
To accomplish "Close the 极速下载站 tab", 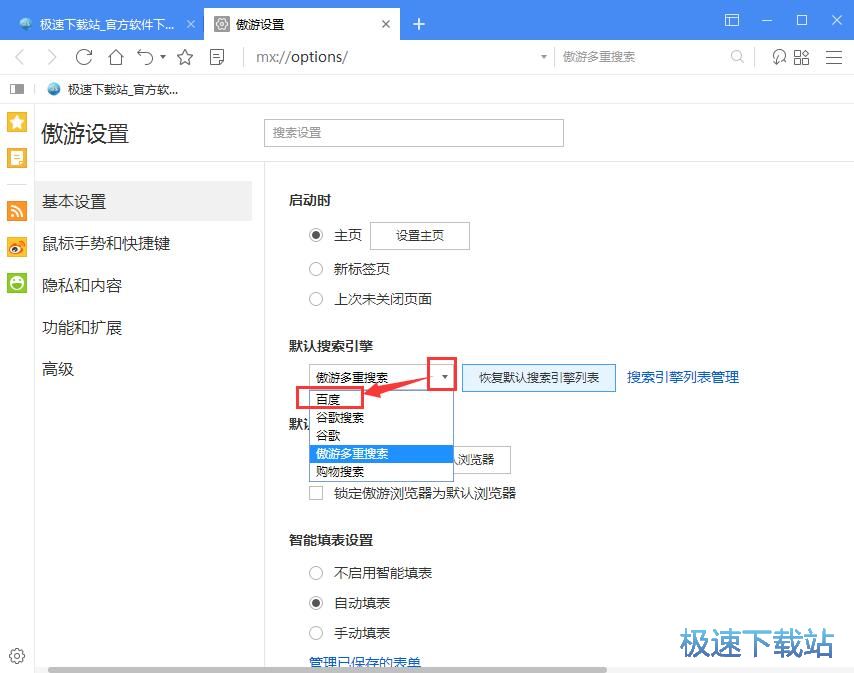I will pos(191,24).
